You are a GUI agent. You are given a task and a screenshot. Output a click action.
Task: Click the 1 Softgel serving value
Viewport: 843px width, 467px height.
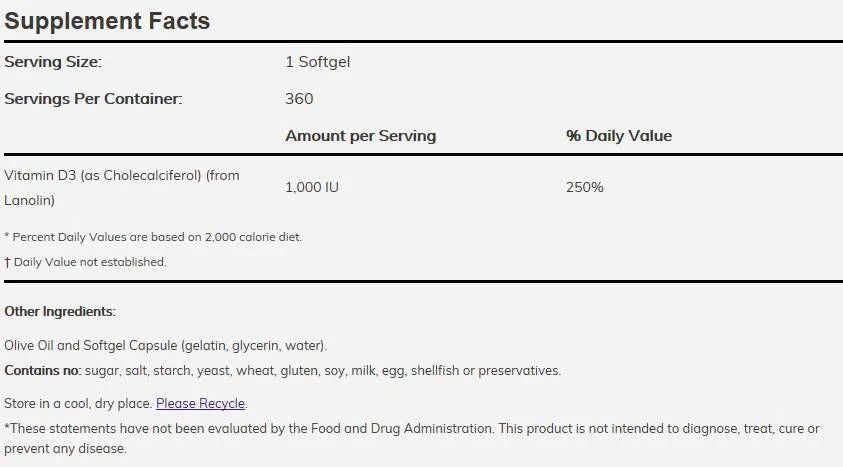pyautogui.click(x=317, y=62)
